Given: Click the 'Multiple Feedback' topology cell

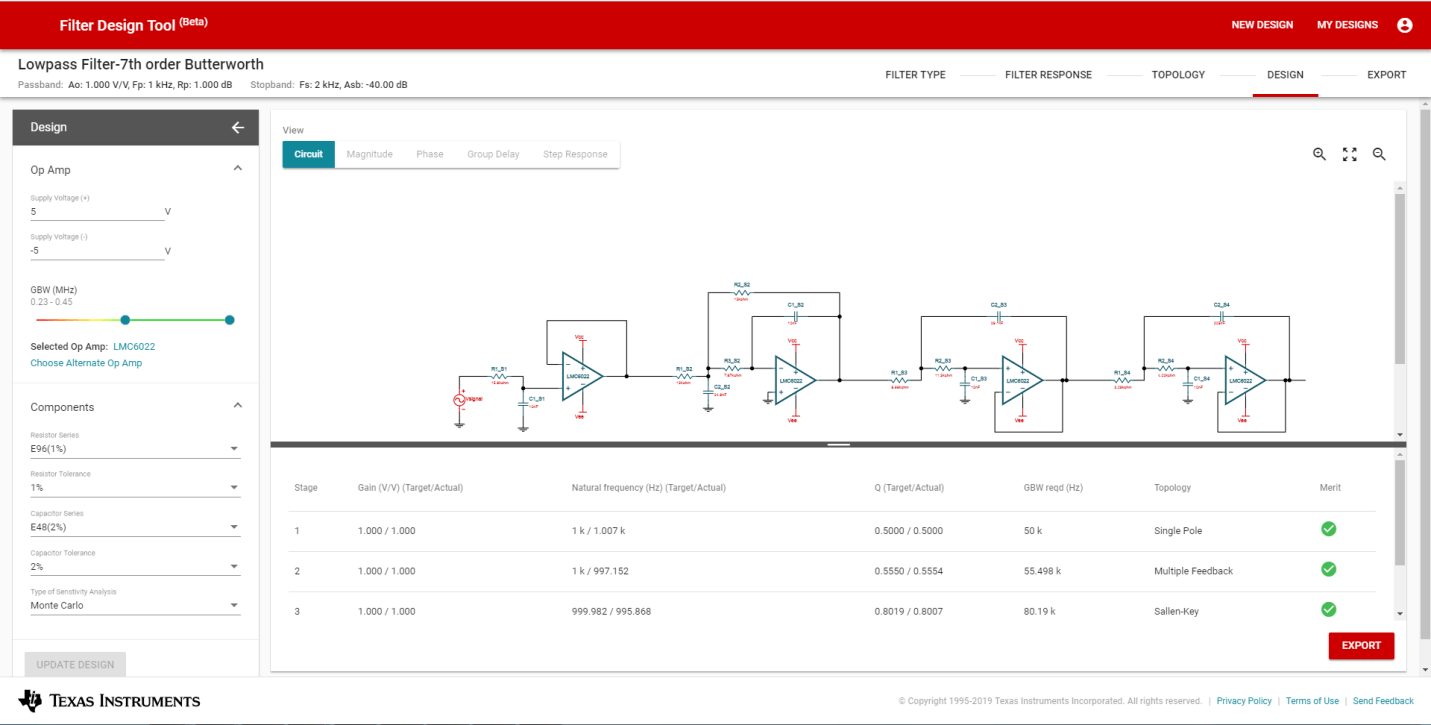Looking at the screenshot, I should click(1193, 571).
